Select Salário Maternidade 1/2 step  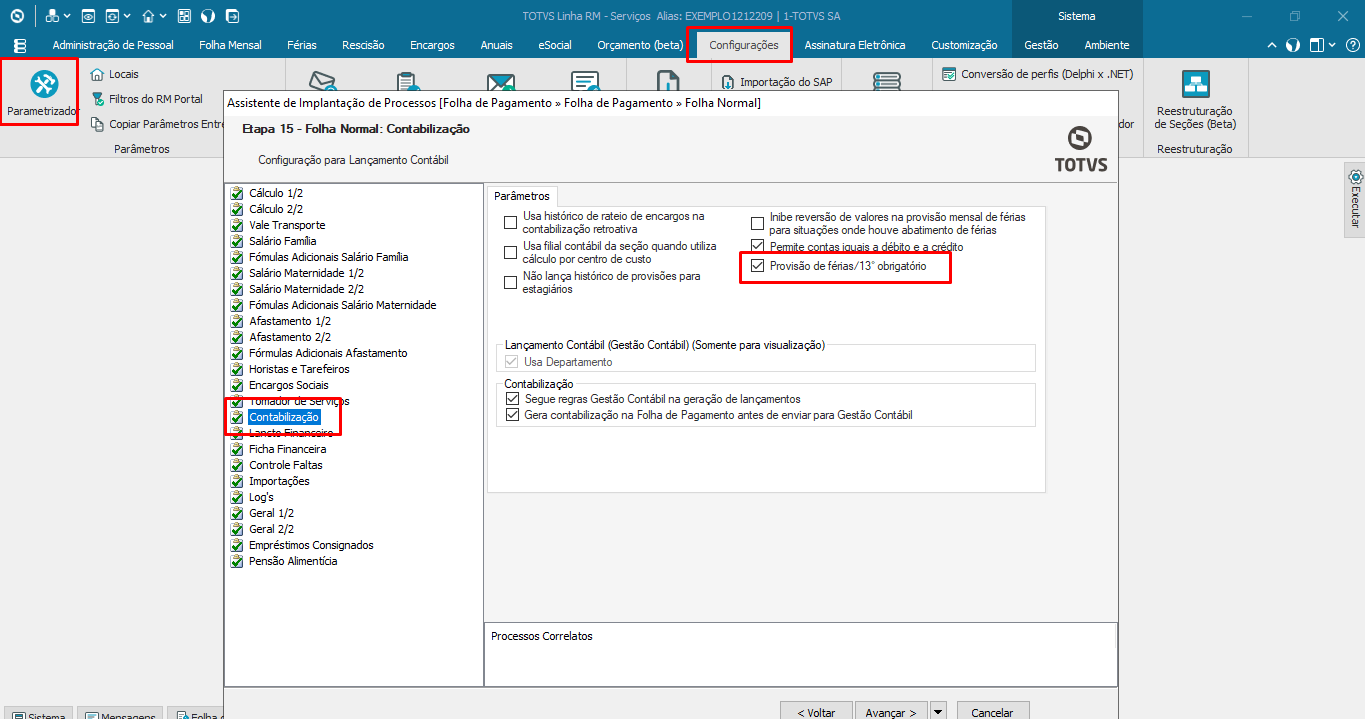tap(306, 273)
